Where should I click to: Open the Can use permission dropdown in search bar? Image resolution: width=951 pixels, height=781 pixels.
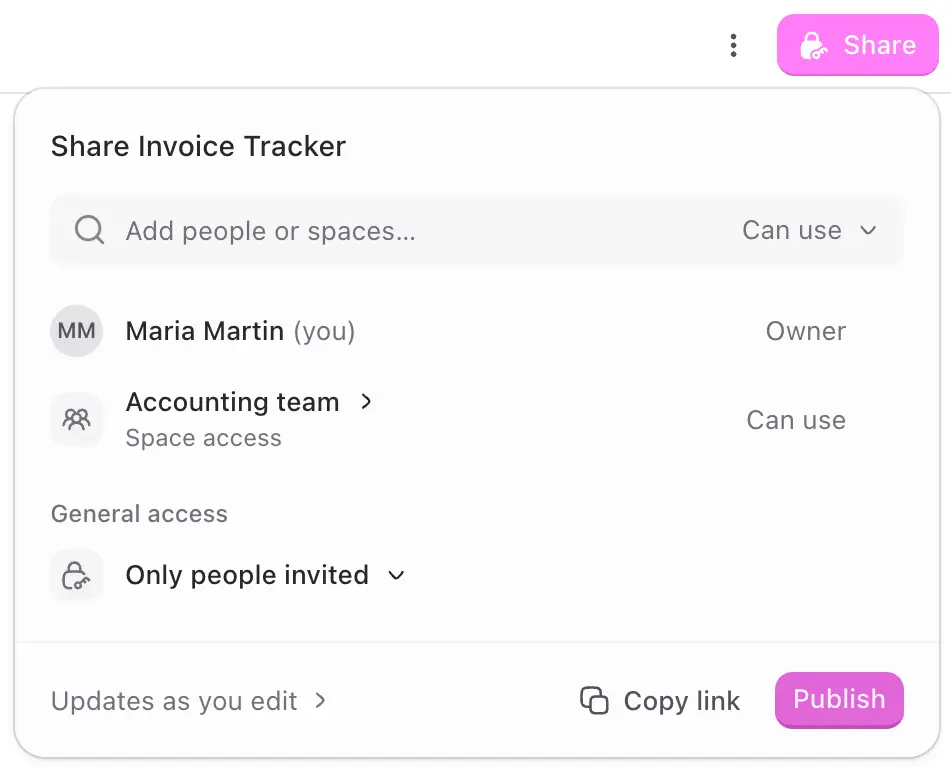click(x=810, y=230)
